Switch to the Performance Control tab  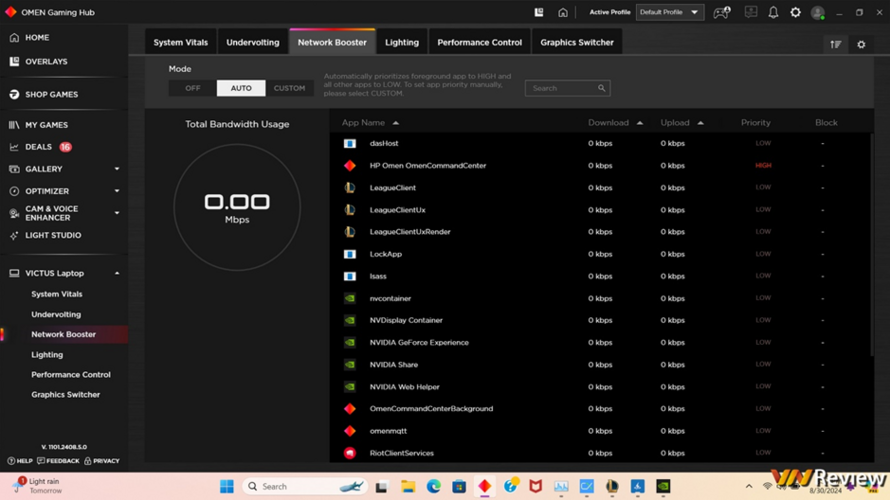(479, 42)
